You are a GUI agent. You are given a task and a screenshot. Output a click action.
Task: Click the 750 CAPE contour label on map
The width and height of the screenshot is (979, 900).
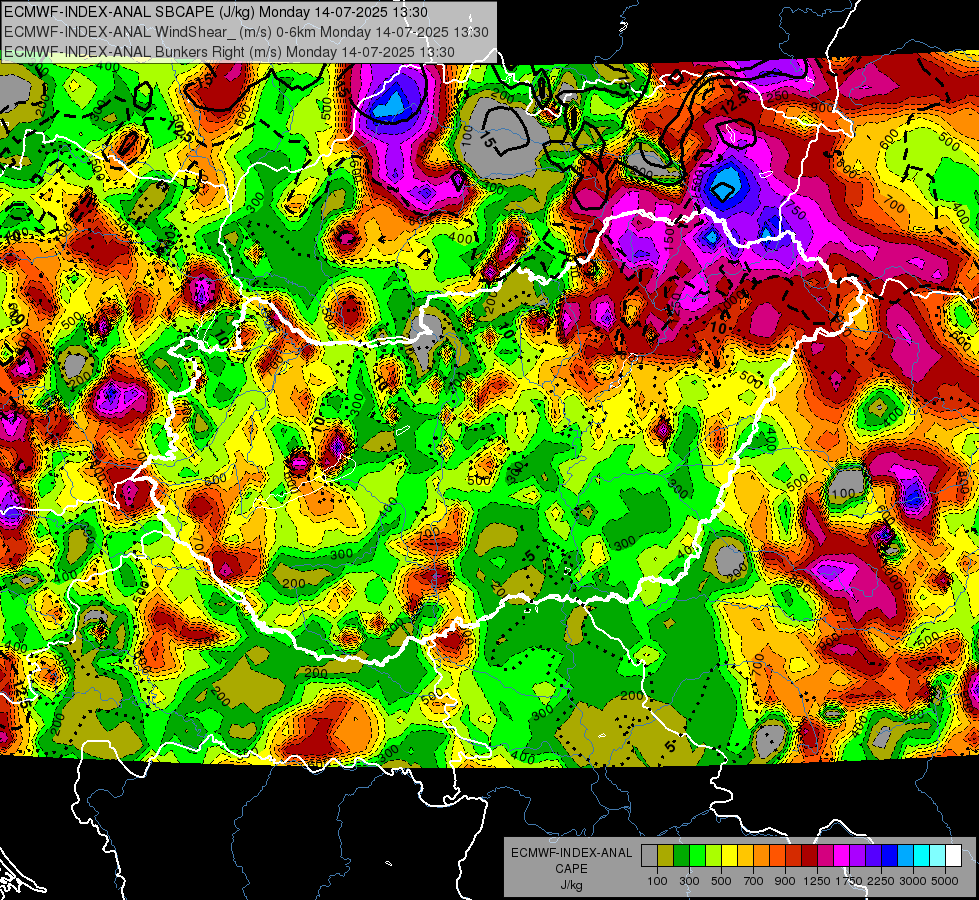coord(794,209)
